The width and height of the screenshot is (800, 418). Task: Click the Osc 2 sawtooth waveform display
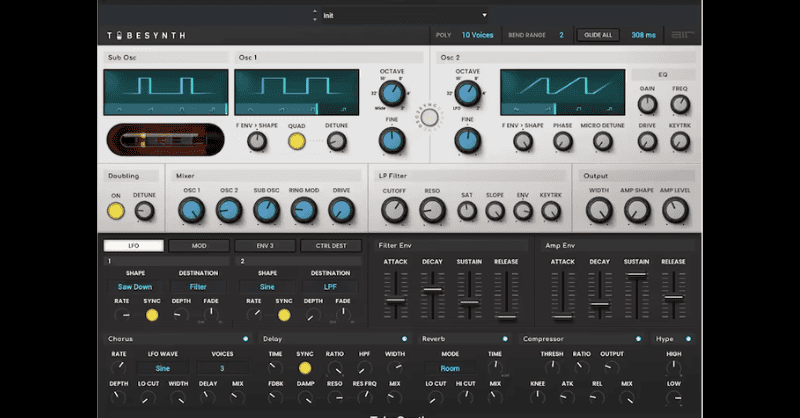(562, 92)
